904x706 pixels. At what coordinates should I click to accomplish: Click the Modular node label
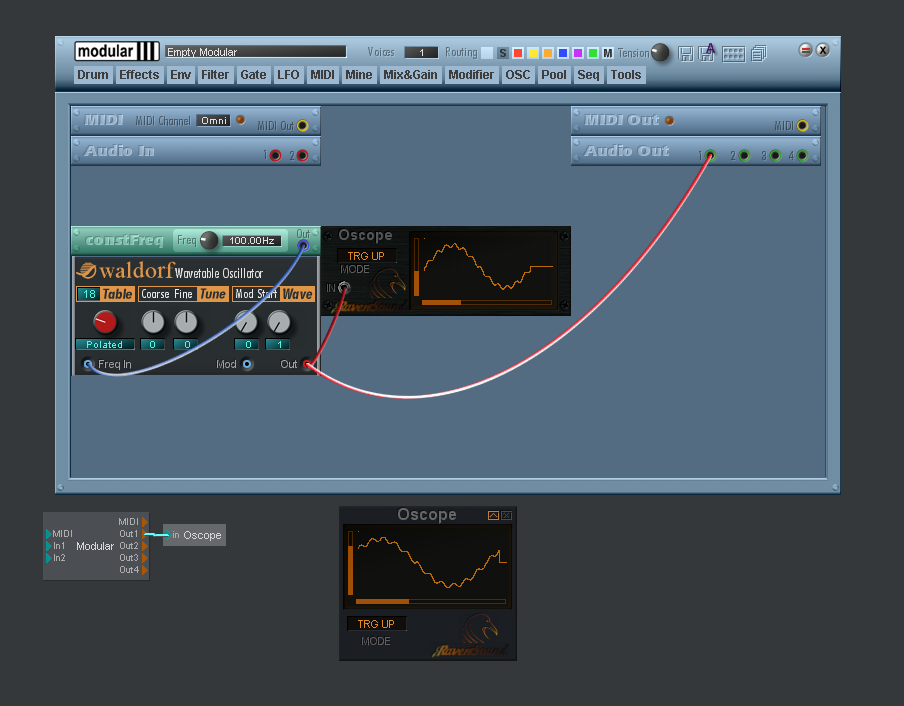95,546
